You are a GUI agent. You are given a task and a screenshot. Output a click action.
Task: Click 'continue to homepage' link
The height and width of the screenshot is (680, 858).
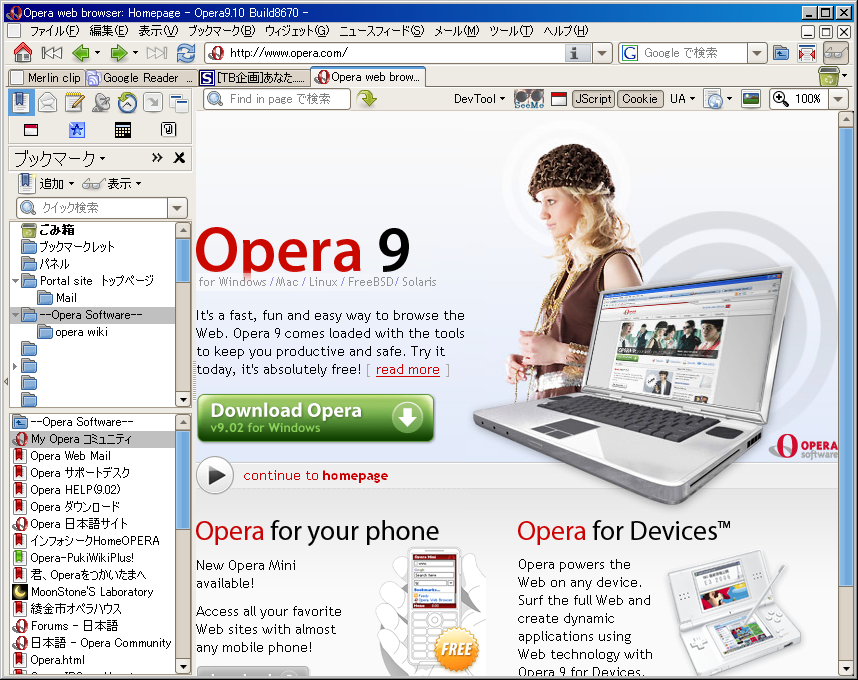point(316,476)
